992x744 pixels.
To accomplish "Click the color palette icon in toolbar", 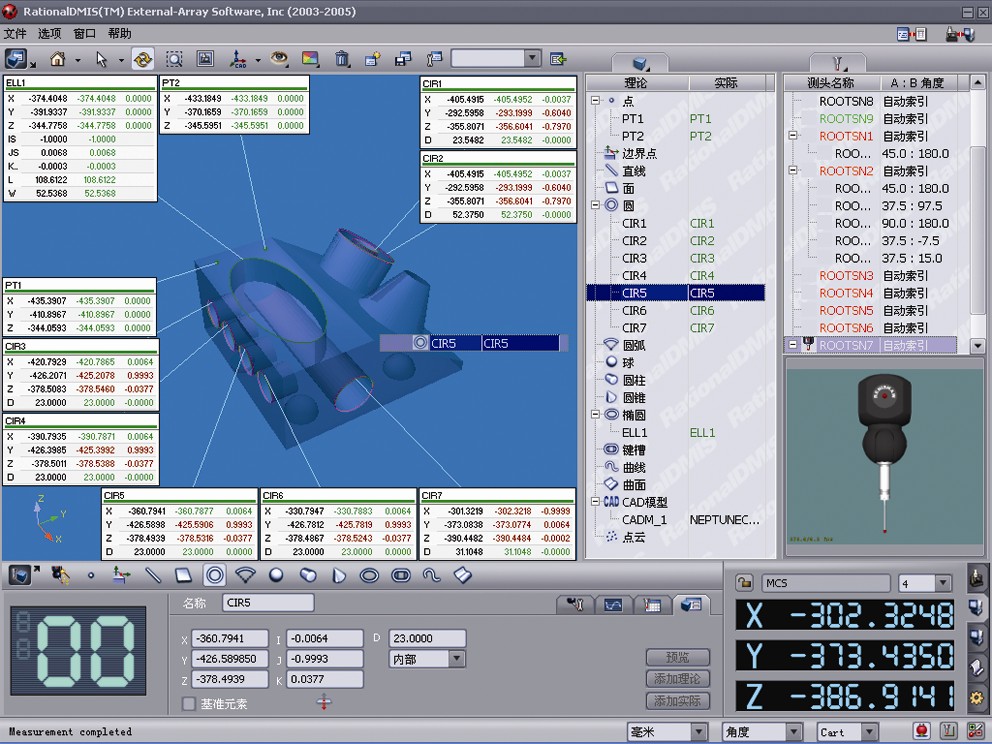I will 310,59.
